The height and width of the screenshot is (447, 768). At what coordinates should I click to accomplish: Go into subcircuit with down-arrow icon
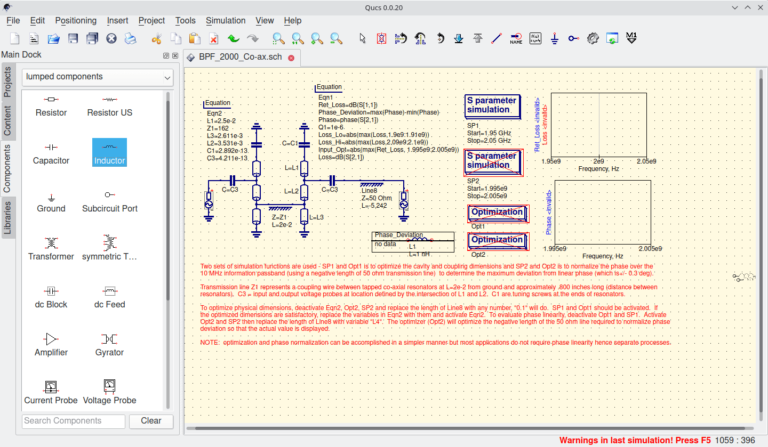tap(458, 38)
